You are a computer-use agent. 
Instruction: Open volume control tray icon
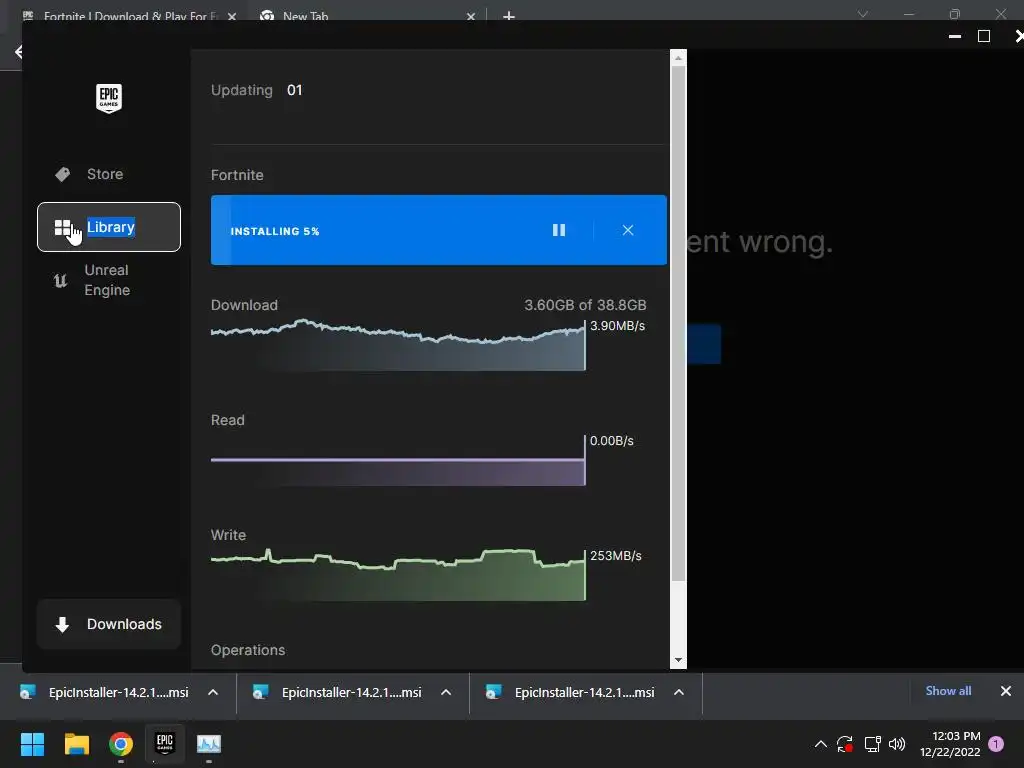pos(897,744)
